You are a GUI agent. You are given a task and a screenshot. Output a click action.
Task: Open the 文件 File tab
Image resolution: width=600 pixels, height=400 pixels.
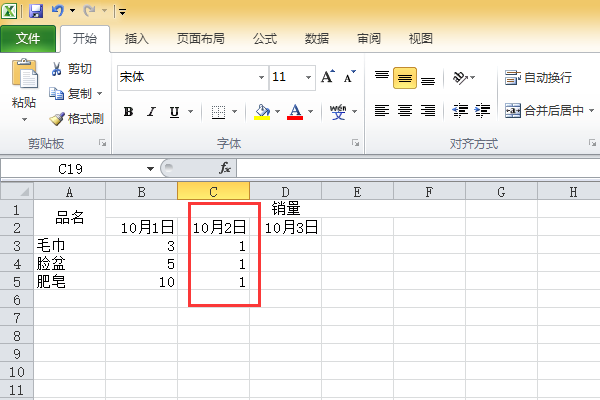click(x=28, y=38)
